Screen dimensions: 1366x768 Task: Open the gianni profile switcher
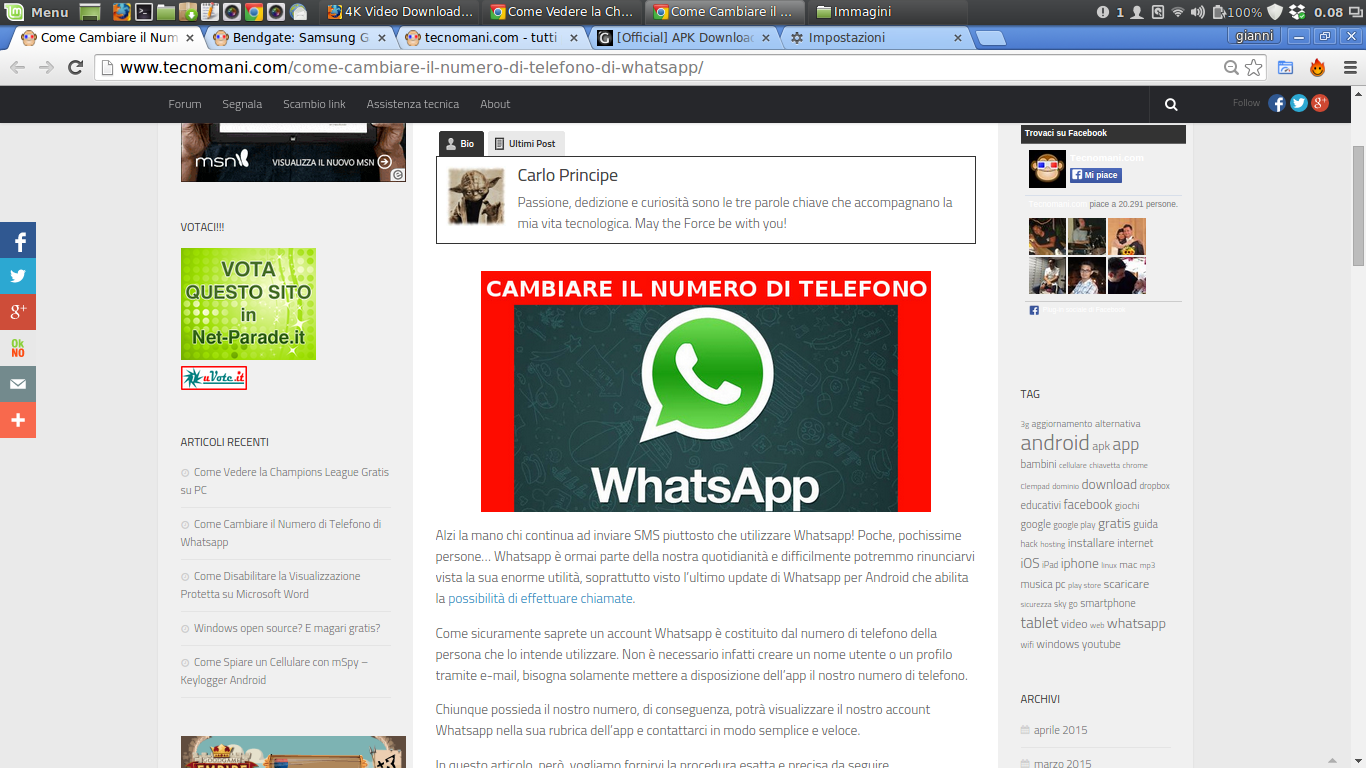(x=1254, y=36)
